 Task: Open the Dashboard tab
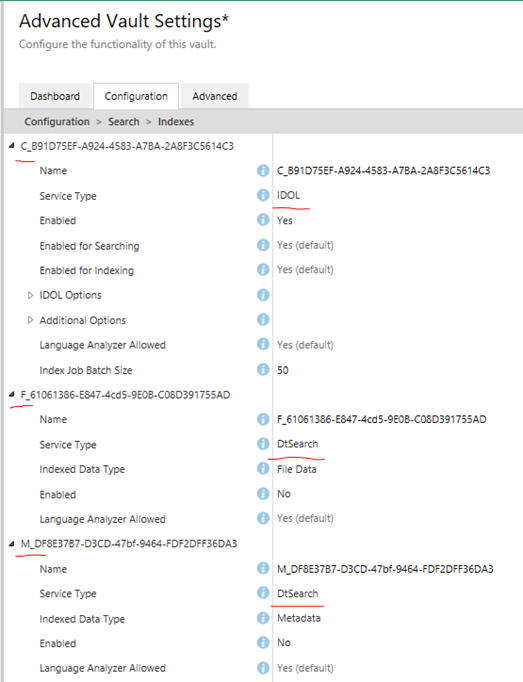(x=55, y=96)
